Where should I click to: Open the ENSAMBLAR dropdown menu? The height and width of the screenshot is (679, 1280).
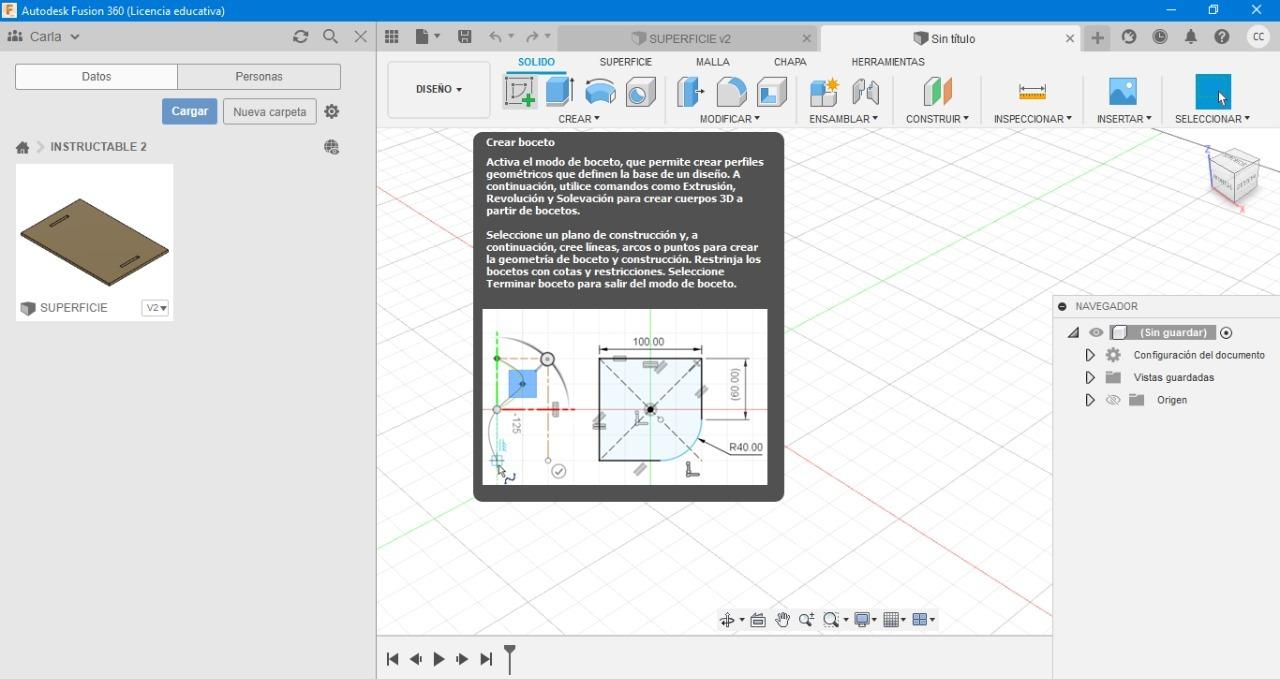pyautogui.click(x=843, y=119)
